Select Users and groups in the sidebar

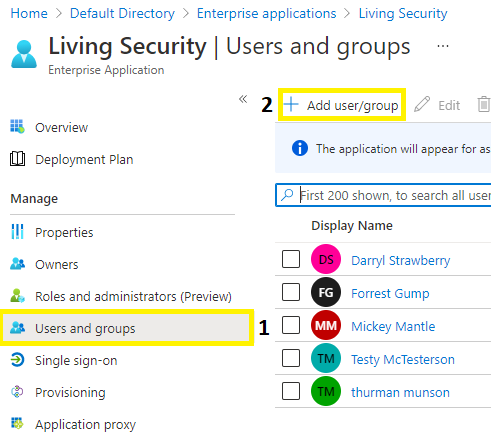click(x=126, y=328)
